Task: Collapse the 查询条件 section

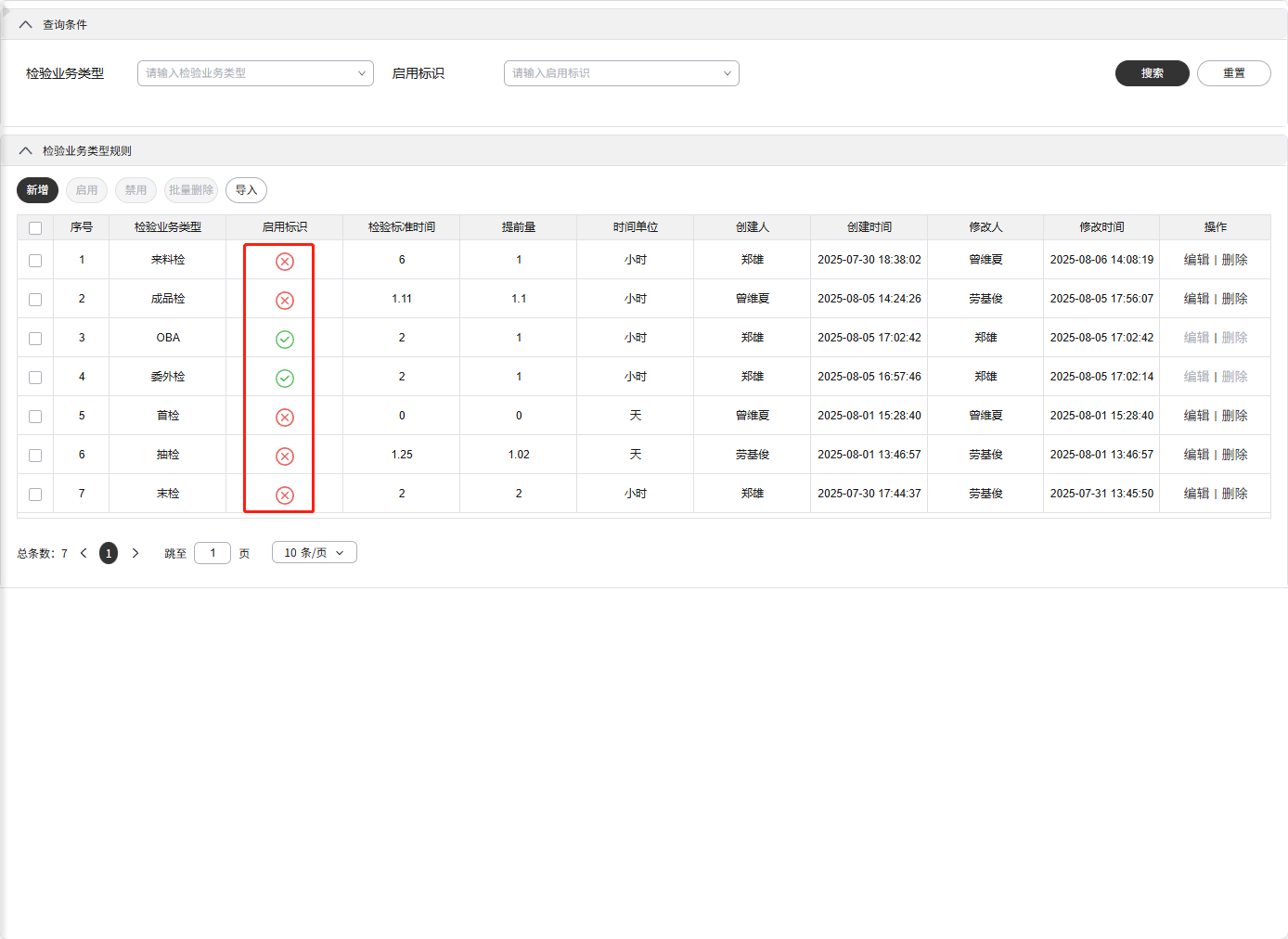Action: (x=26, y=25)
